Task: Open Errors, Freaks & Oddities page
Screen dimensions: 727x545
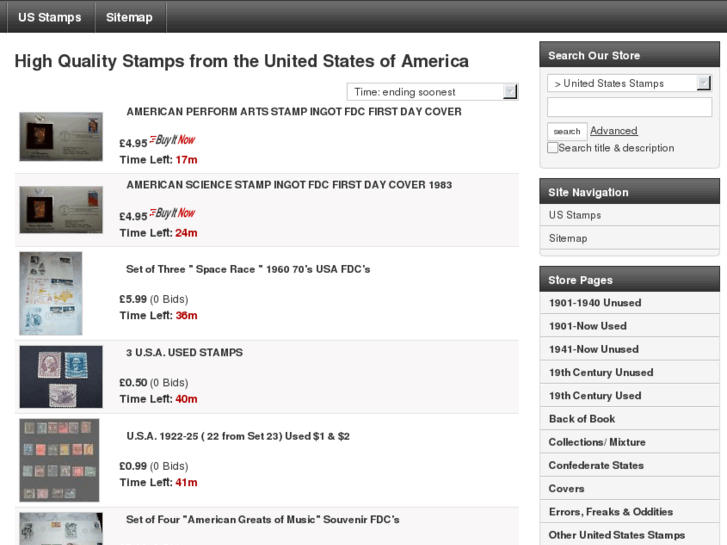Action: 611,512
